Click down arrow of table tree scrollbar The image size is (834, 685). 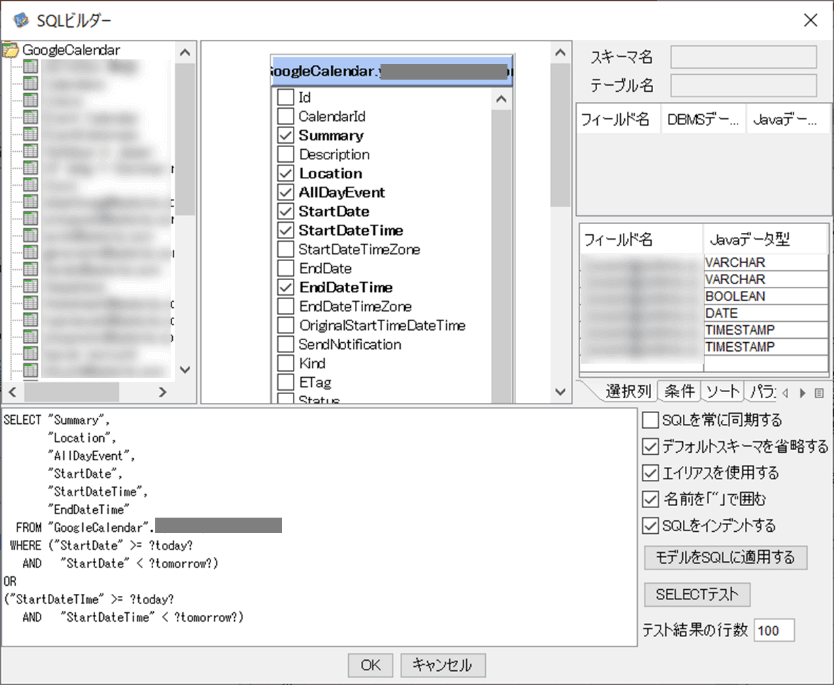185,369
